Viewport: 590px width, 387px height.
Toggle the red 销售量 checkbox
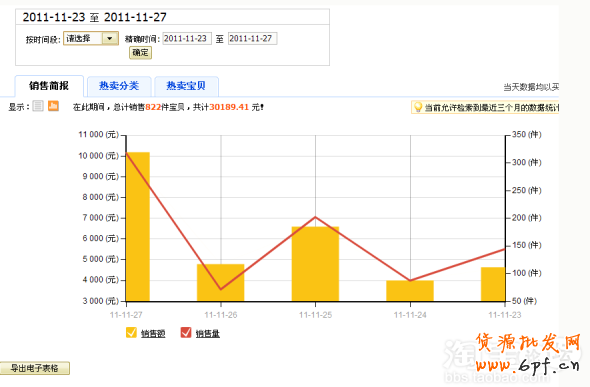pyautogui.click(x=186, y=333)
